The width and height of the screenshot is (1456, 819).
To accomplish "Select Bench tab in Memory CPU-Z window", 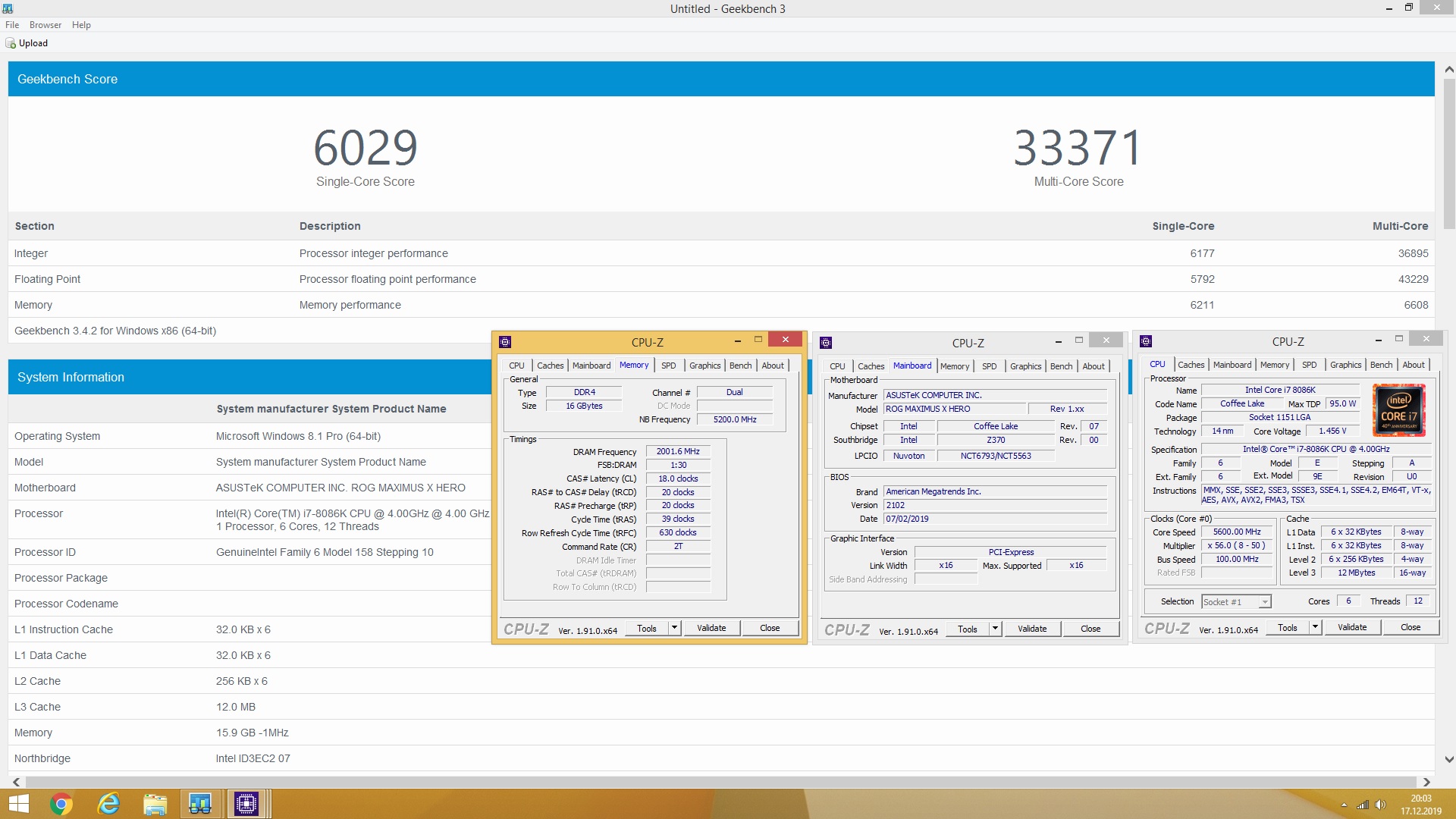I will (x=741, y=366).
